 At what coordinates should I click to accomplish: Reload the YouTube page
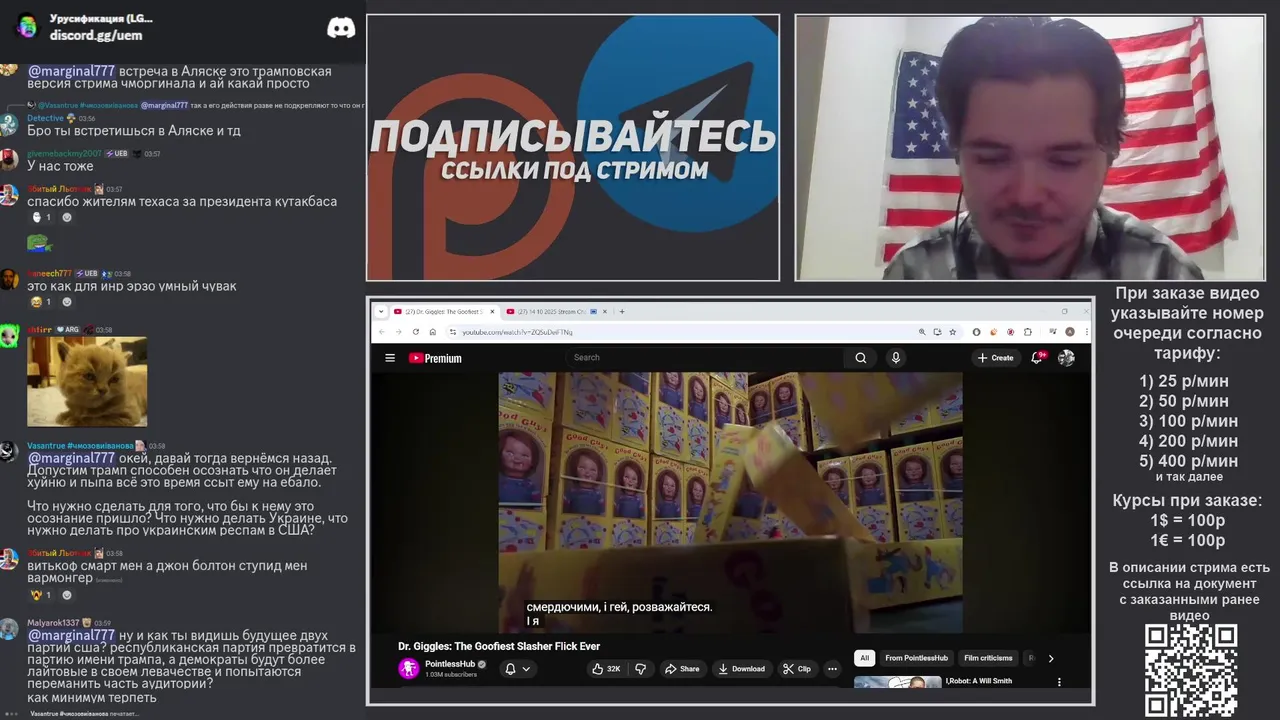pyautogui.click(x=415, y=332)
